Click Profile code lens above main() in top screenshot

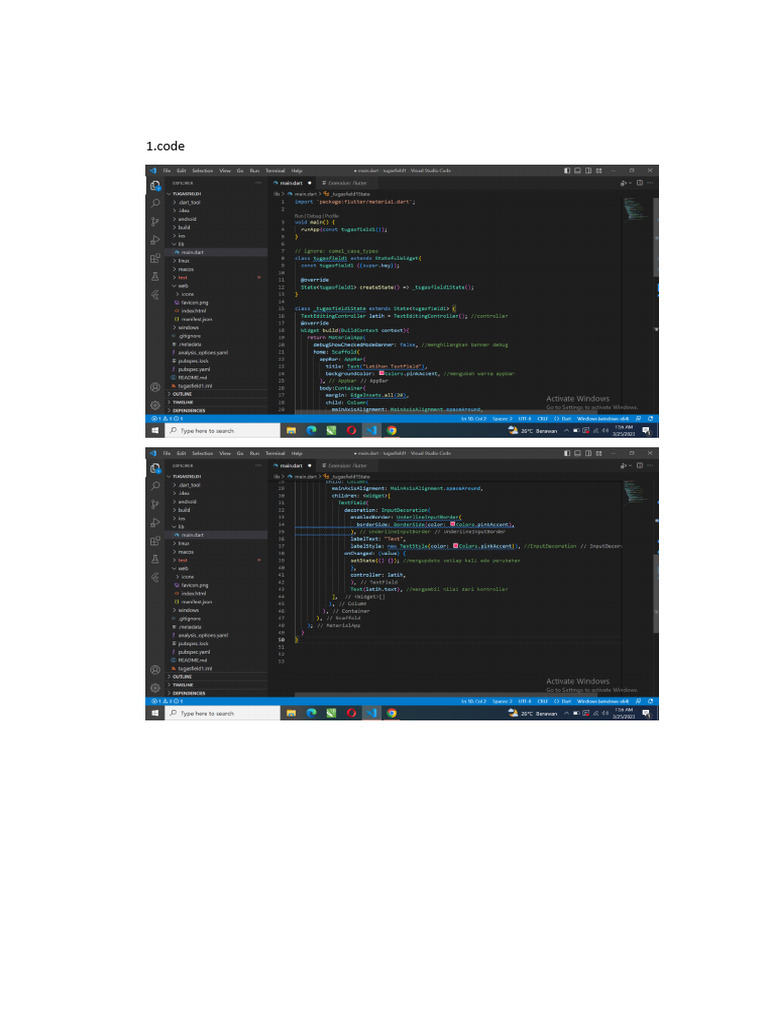(x=332, y=216)
